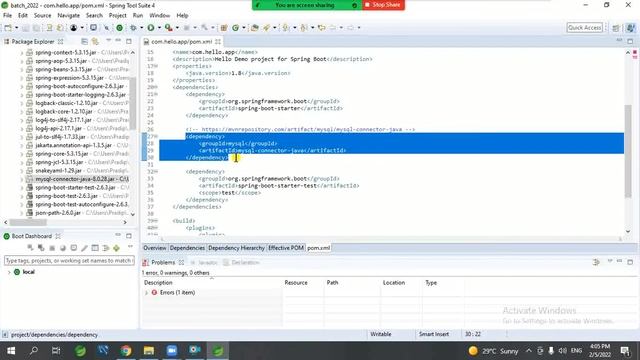Toggle fold marker on line 20 dependencies
This screenshot has width=640, height=360.
point(156,87)
